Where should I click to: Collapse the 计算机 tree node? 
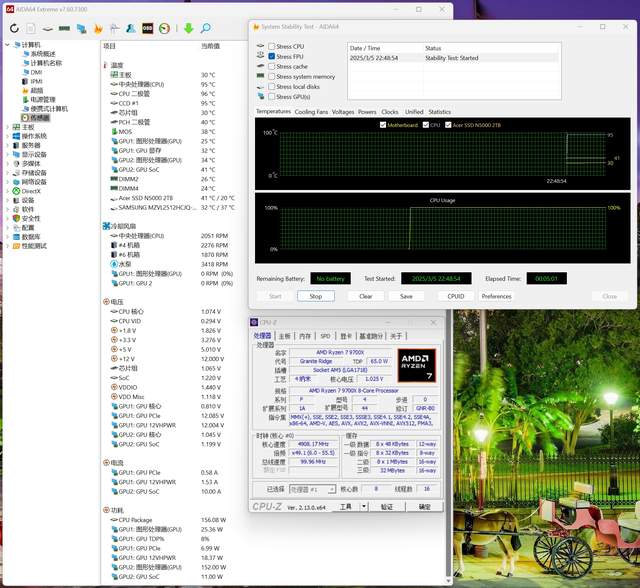[6, 44]
